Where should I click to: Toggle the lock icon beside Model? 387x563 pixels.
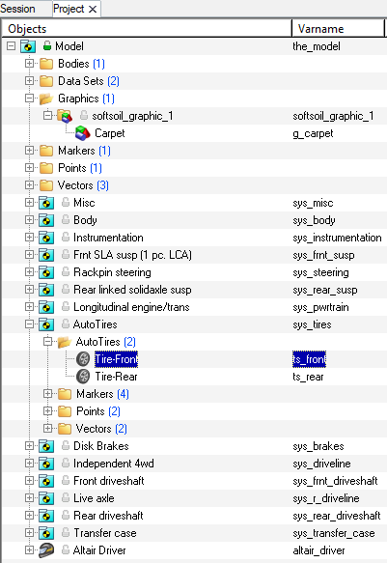(x=47, y=46)
